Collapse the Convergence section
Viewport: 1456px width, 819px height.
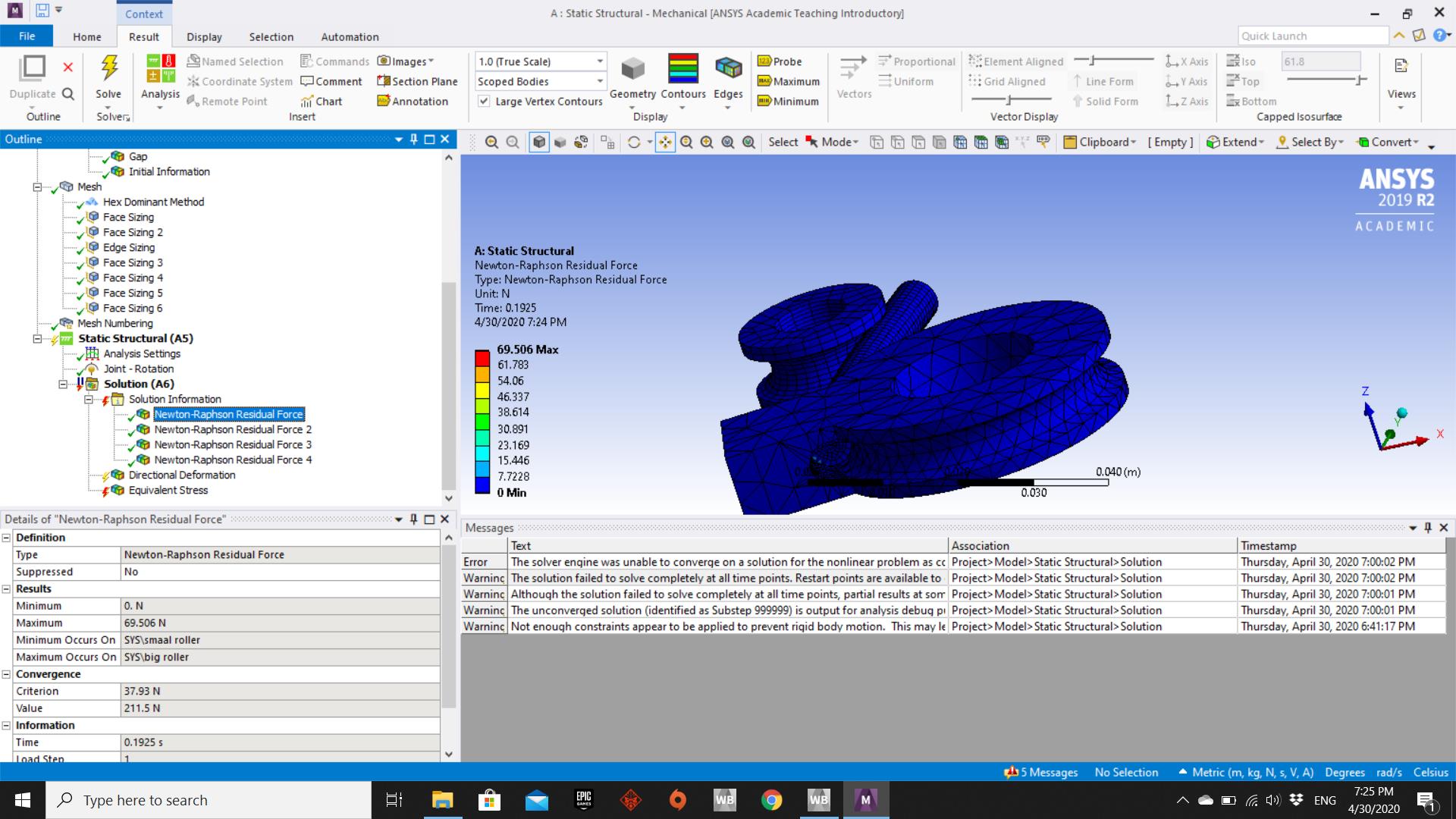(x=6, y=674)
